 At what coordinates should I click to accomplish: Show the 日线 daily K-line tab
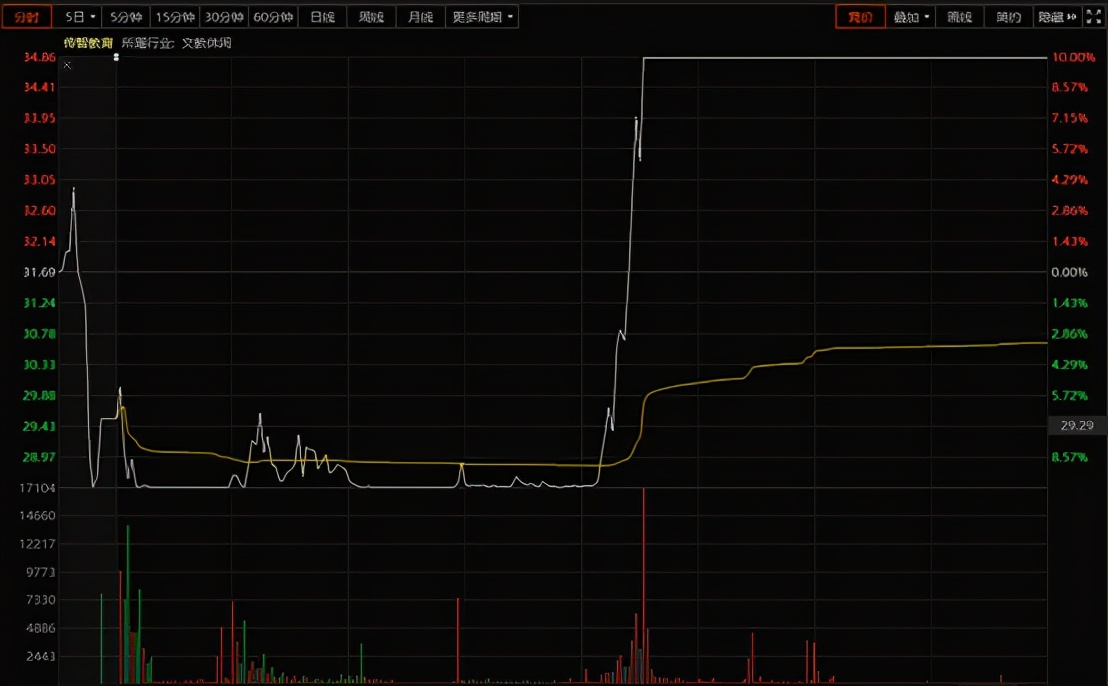pos(322,17)
